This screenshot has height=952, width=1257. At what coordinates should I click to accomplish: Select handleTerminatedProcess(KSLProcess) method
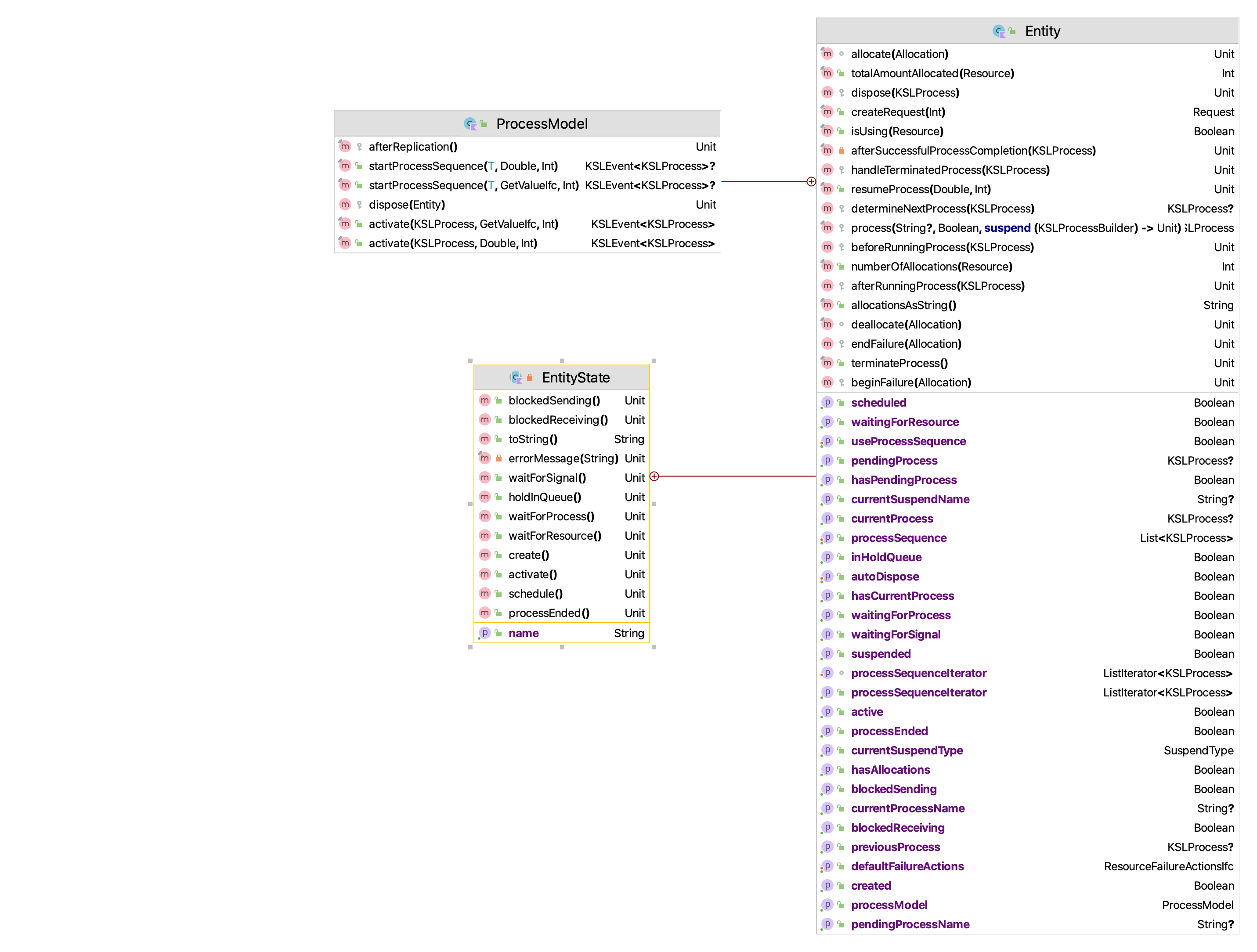[1027, 170]
